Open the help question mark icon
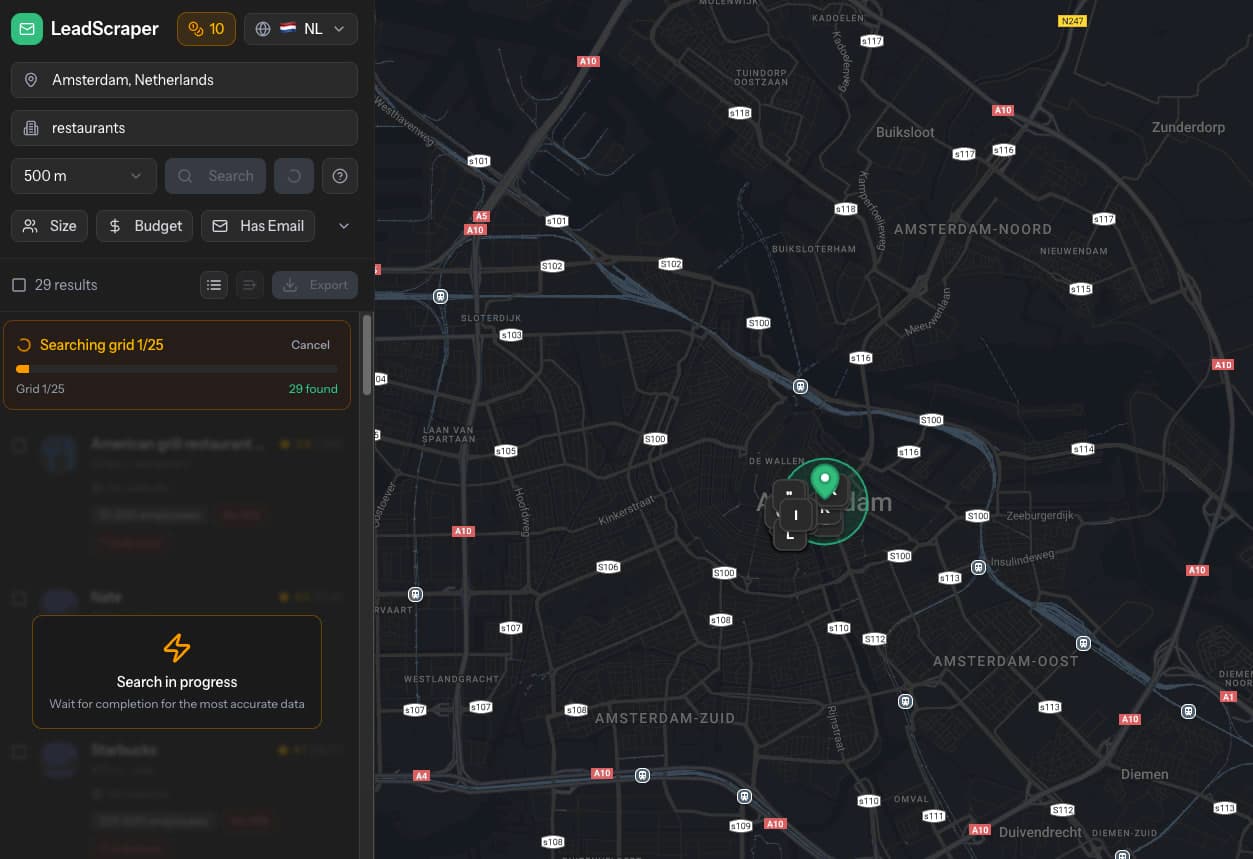The image size is (1253, 859). (x=339, y=175)
